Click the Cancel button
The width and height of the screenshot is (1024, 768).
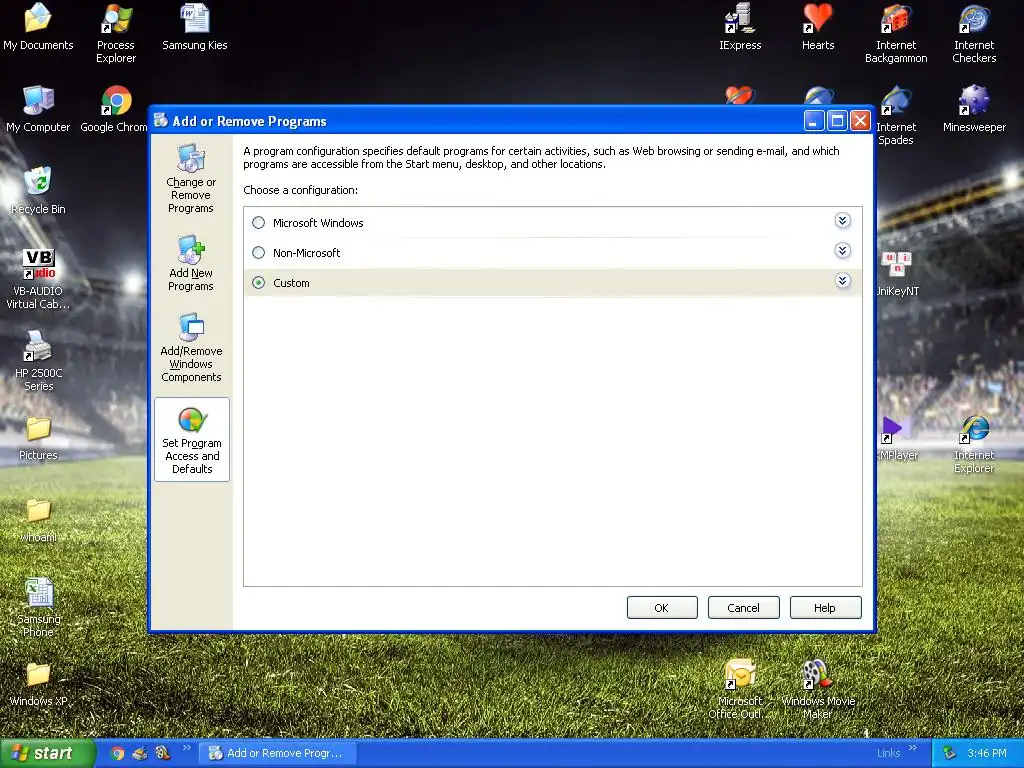point(743,608)
